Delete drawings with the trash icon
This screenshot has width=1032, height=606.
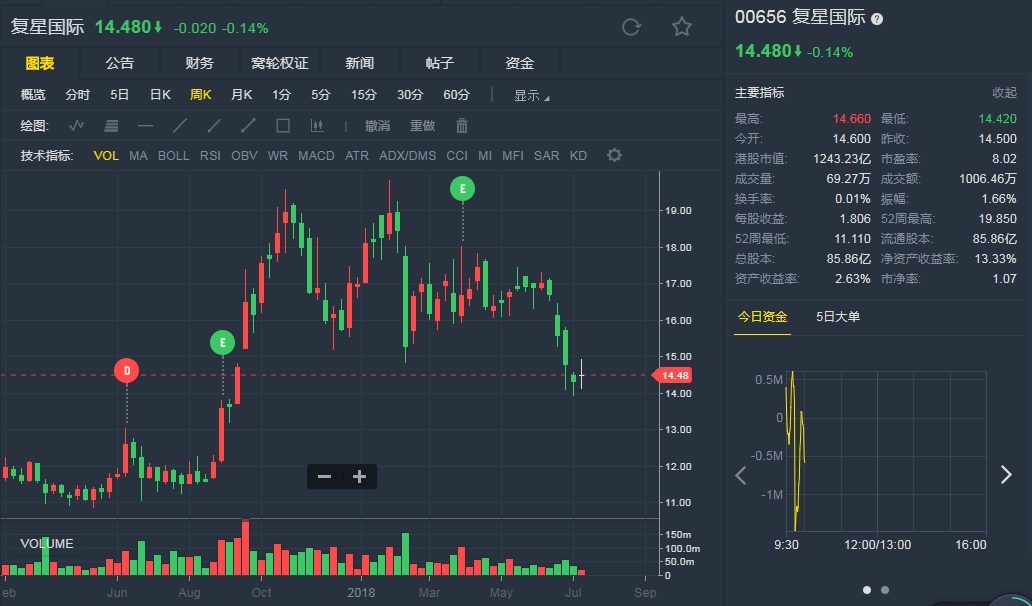462,126
